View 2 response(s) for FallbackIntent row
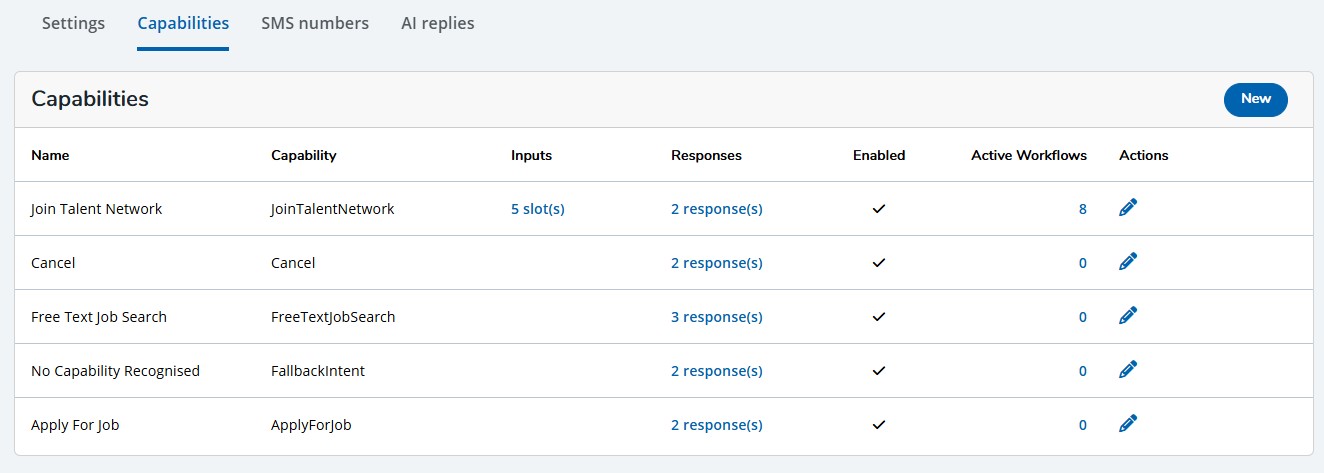This screenshot has height=473, width=1324. coord(717,371)
